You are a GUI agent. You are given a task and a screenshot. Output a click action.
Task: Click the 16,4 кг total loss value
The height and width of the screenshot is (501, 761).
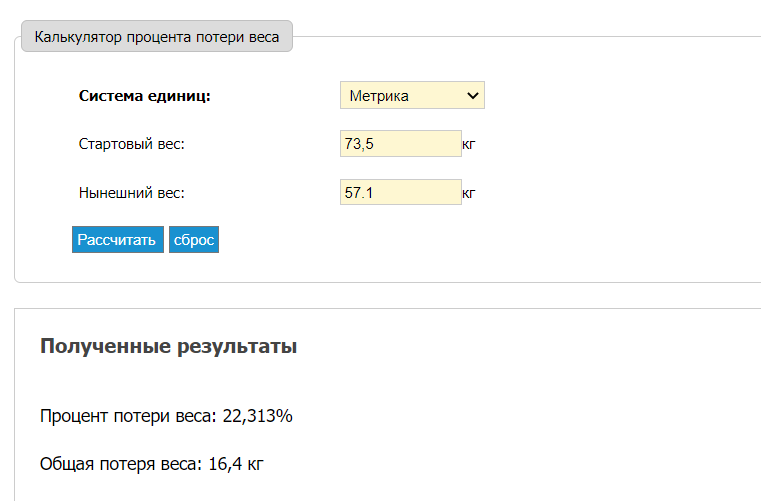[236, 464]
